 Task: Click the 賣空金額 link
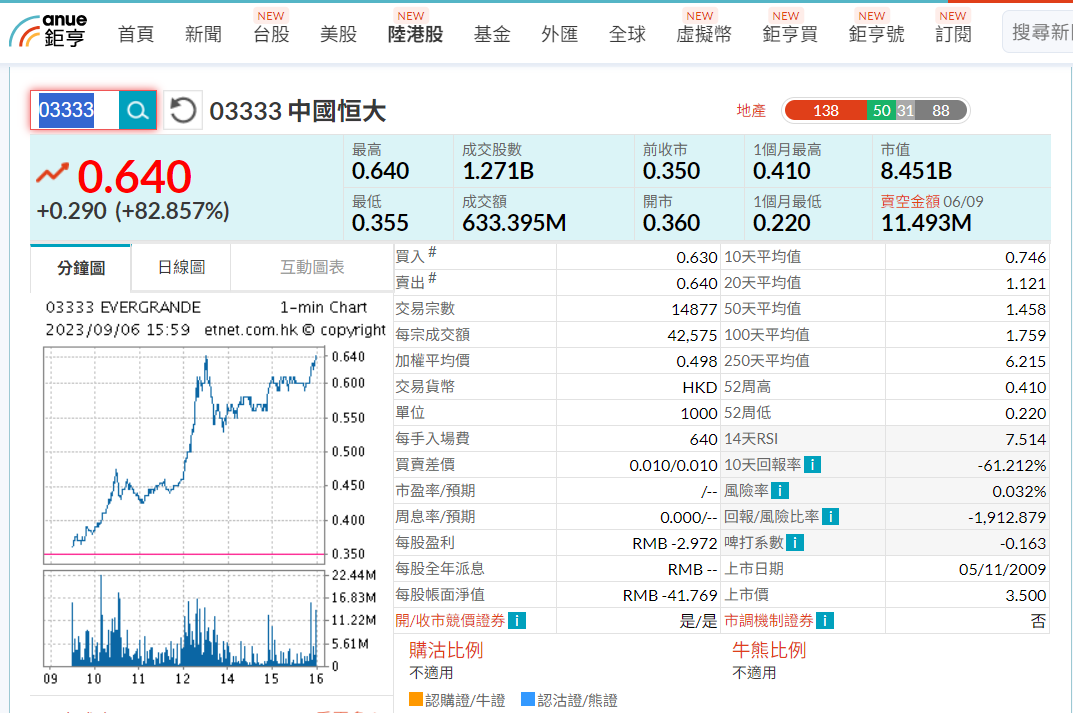(909, 201)
